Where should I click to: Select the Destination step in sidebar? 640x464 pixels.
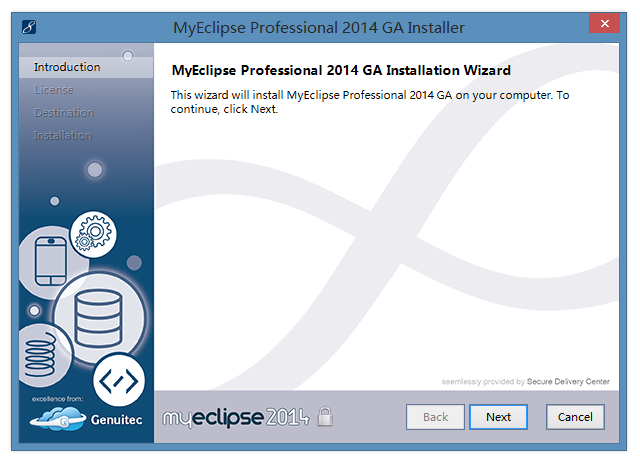coord(64,113)
